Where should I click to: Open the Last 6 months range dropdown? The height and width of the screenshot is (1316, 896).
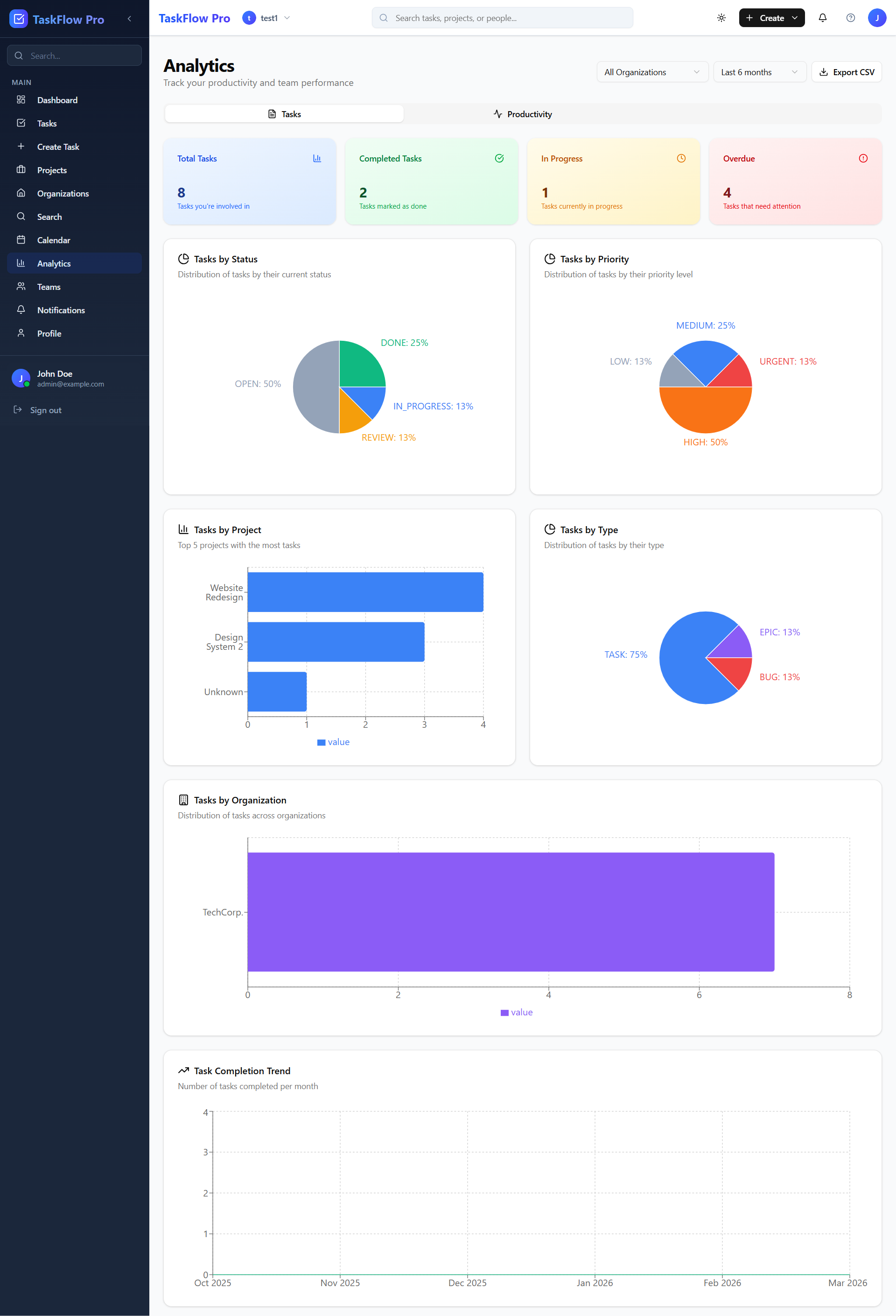coord(759,72)
